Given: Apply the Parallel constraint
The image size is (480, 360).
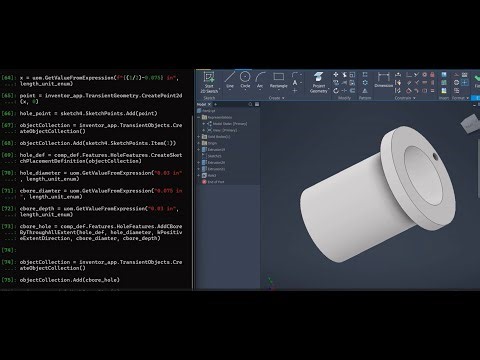Looking at the screenshot, I should [x=409, y=82].
